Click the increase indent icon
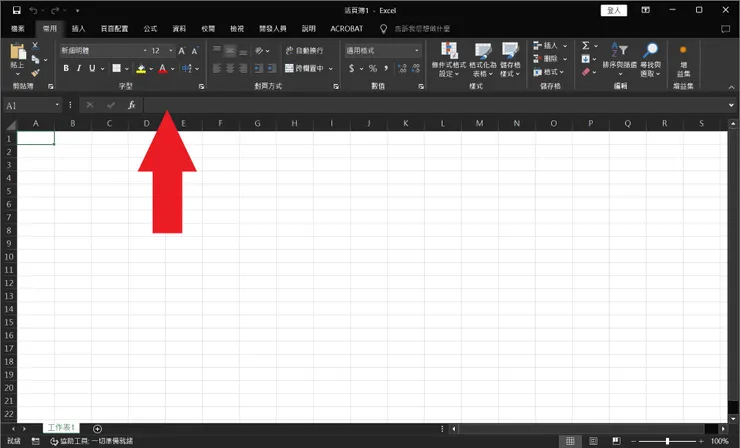 click(x=271, y=68)
